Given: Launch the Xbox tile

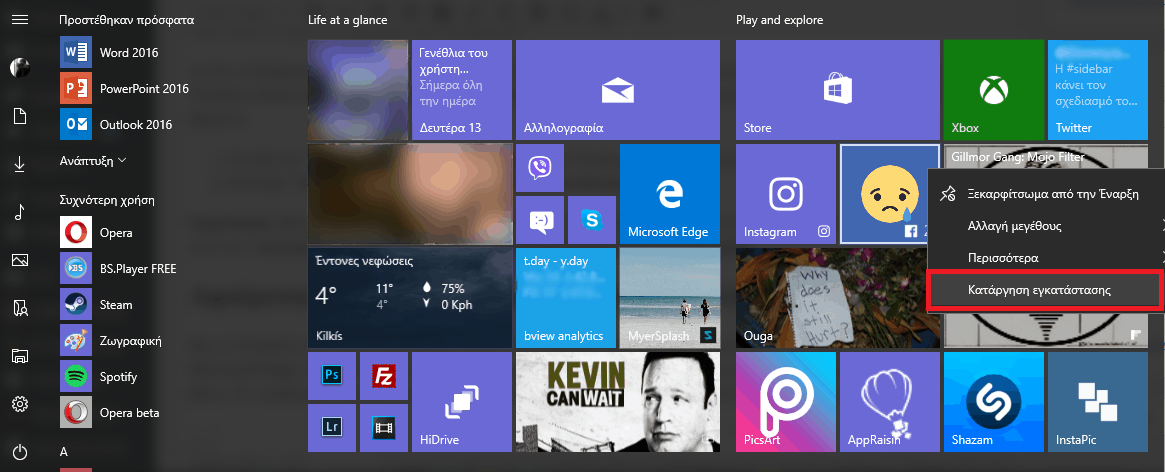Looking at the screenshot, I should pyautogui.click(x=993, y=90).
